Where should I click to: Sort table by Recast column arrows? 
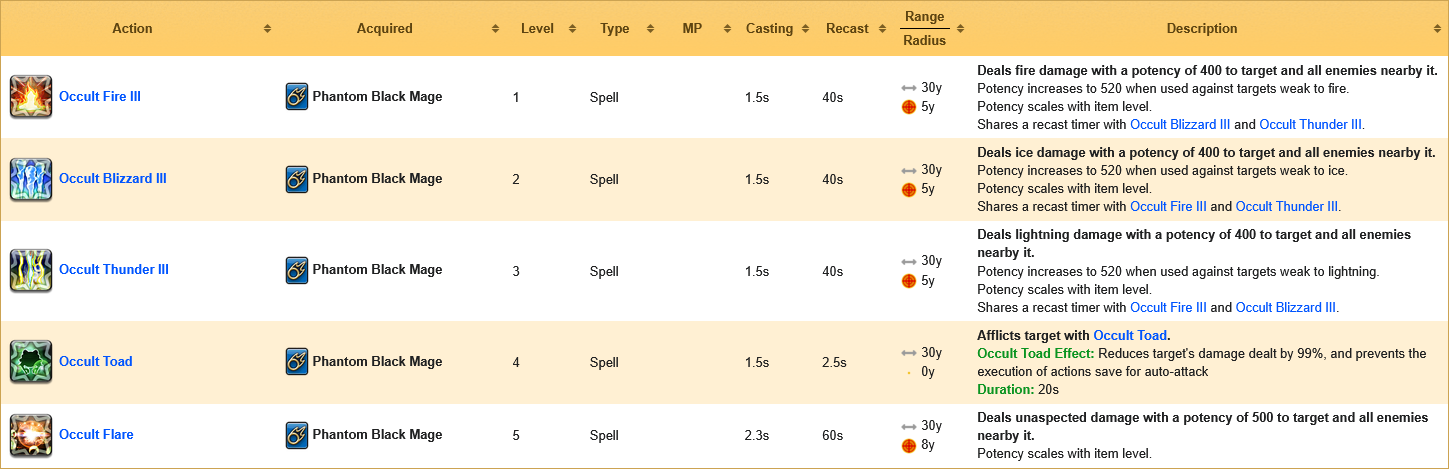tap(887, 29)
